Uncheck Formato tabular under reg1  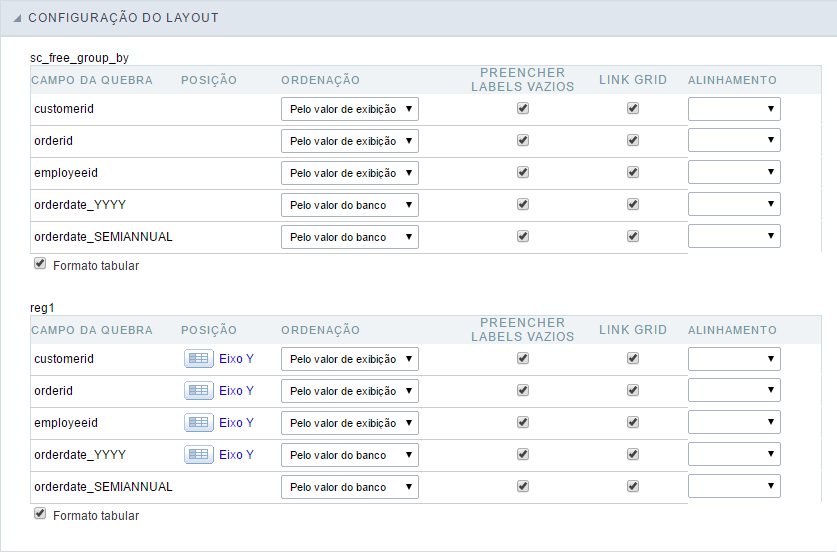point(40,514)
